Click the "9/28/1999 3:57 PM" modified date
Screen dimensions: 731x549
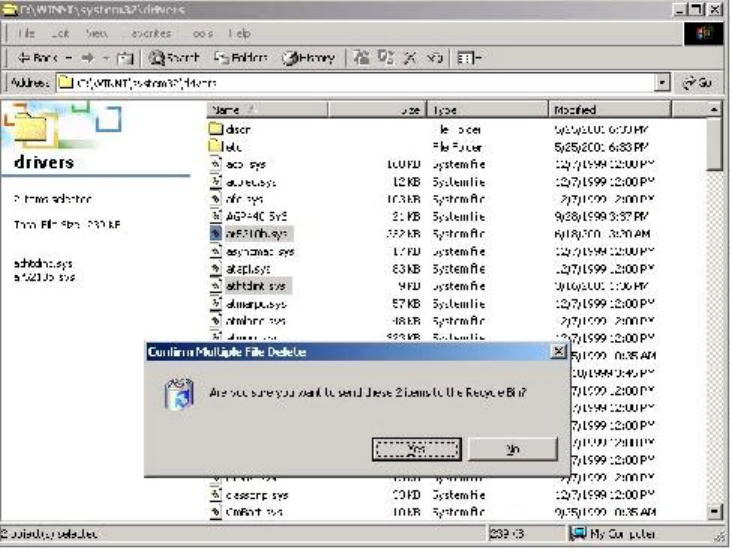click(601, 216)
